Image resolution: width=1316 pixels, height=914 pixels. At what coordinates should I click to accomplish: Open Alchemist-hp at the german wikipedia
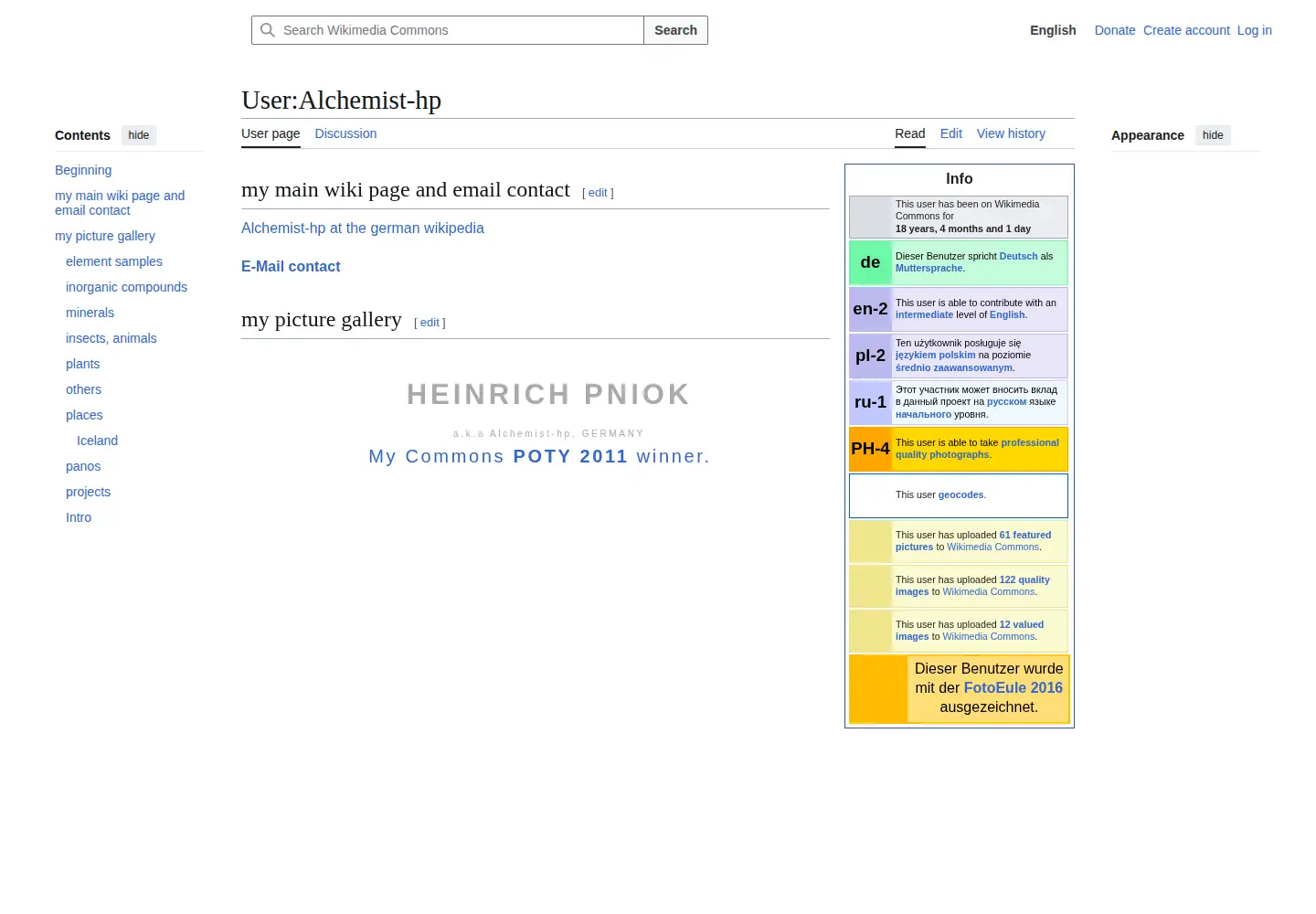(363, 228)
